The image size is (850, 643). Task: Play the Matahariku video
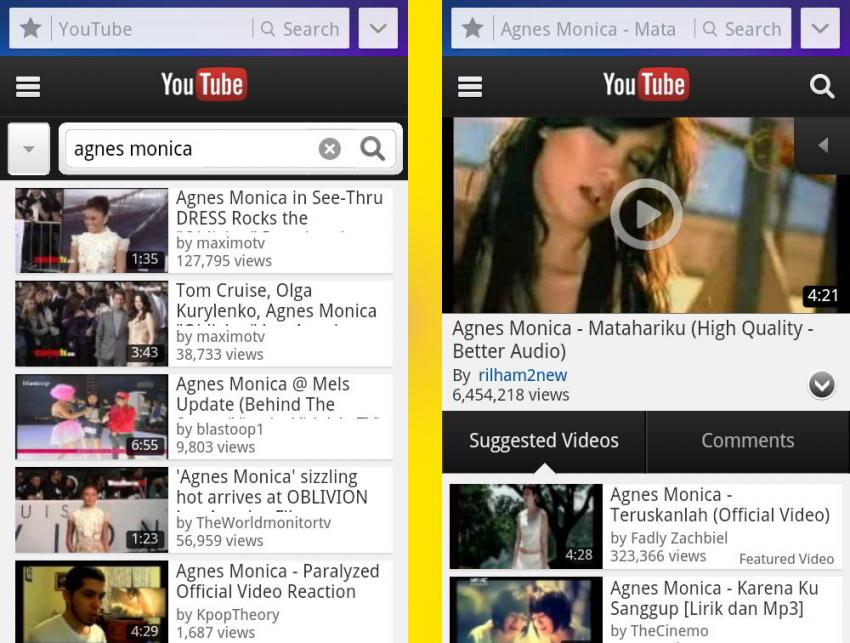pyautogui.click(x=646, y=214)
